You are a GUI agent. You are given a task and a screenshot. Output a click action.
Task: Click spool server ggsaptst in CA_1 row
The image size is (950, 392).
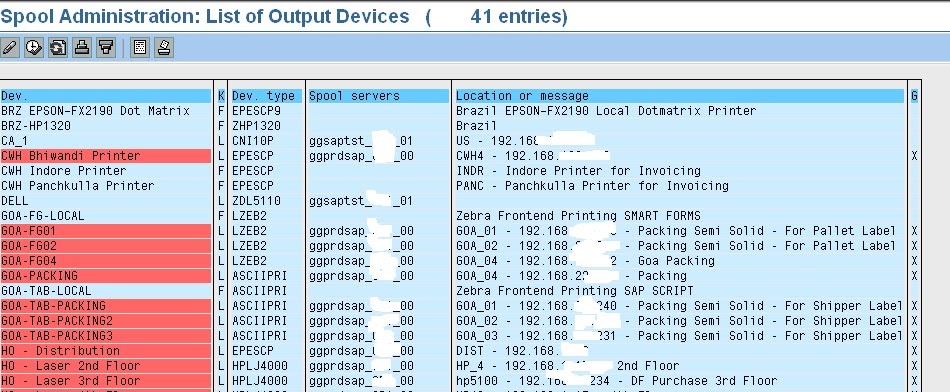[x=361, y=141]
